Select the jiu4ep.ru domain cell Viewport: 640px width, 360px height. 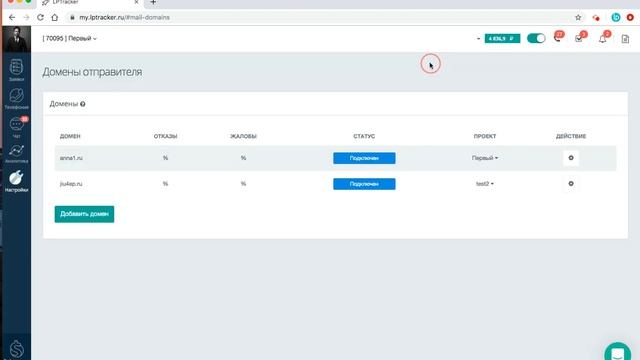point(71,184)
